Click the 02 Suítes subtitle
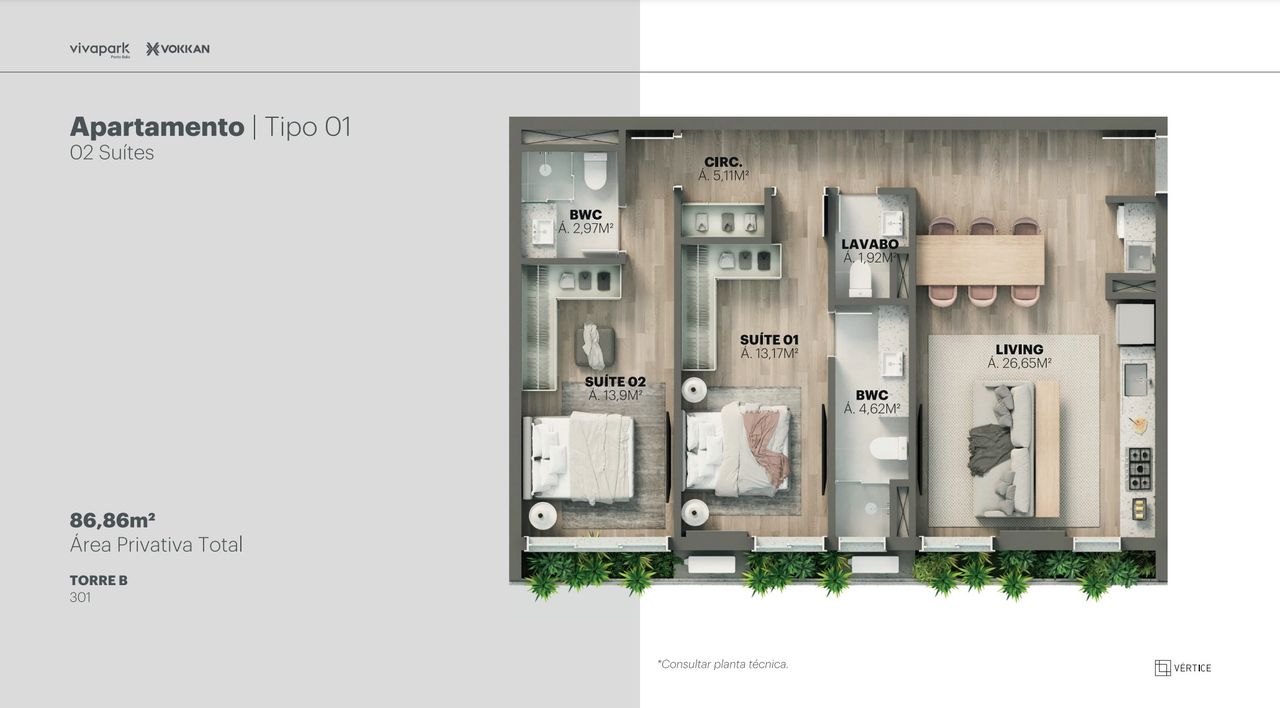 112,154
